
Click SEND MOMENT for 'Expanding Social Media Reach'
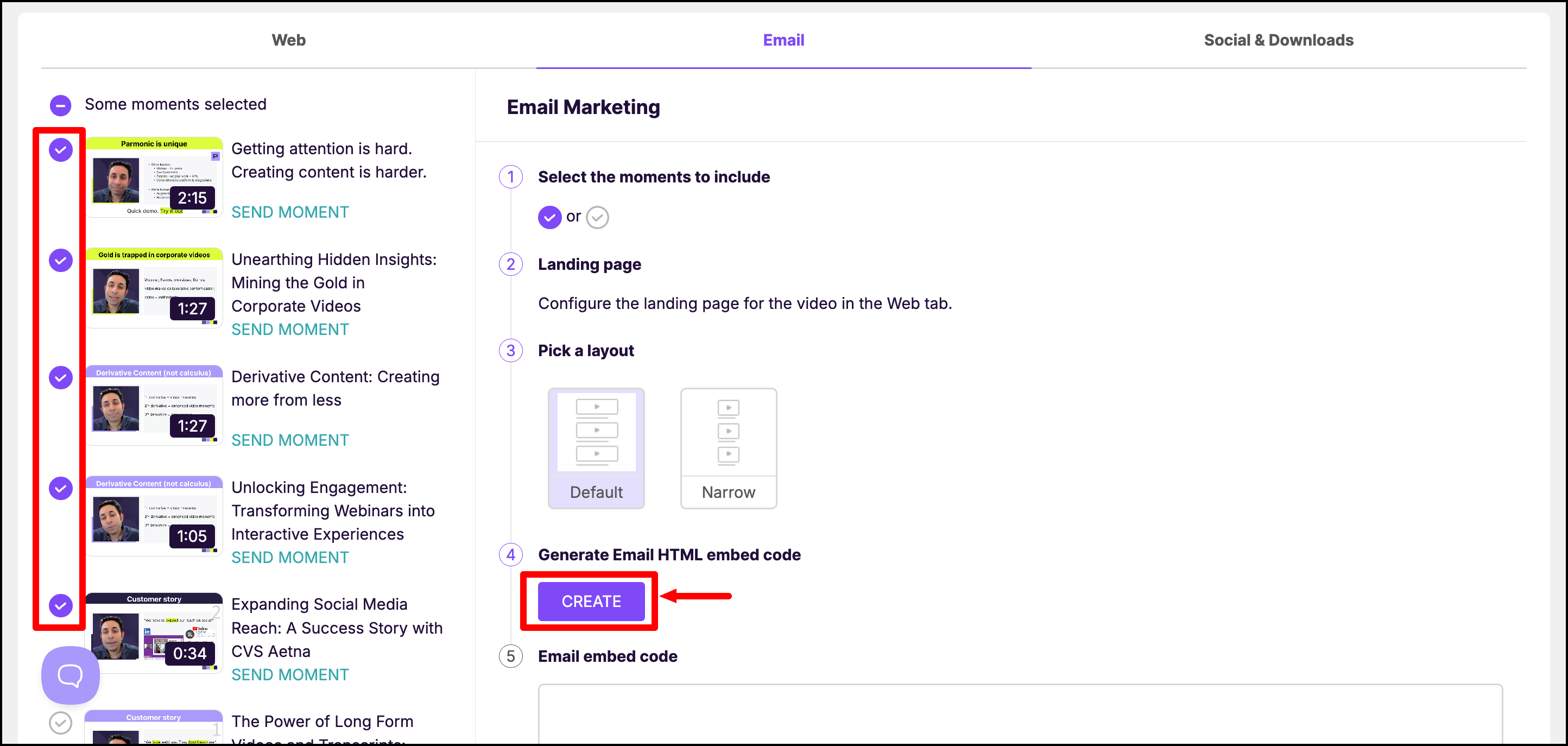pyautogui.click(x=290, y=675)
